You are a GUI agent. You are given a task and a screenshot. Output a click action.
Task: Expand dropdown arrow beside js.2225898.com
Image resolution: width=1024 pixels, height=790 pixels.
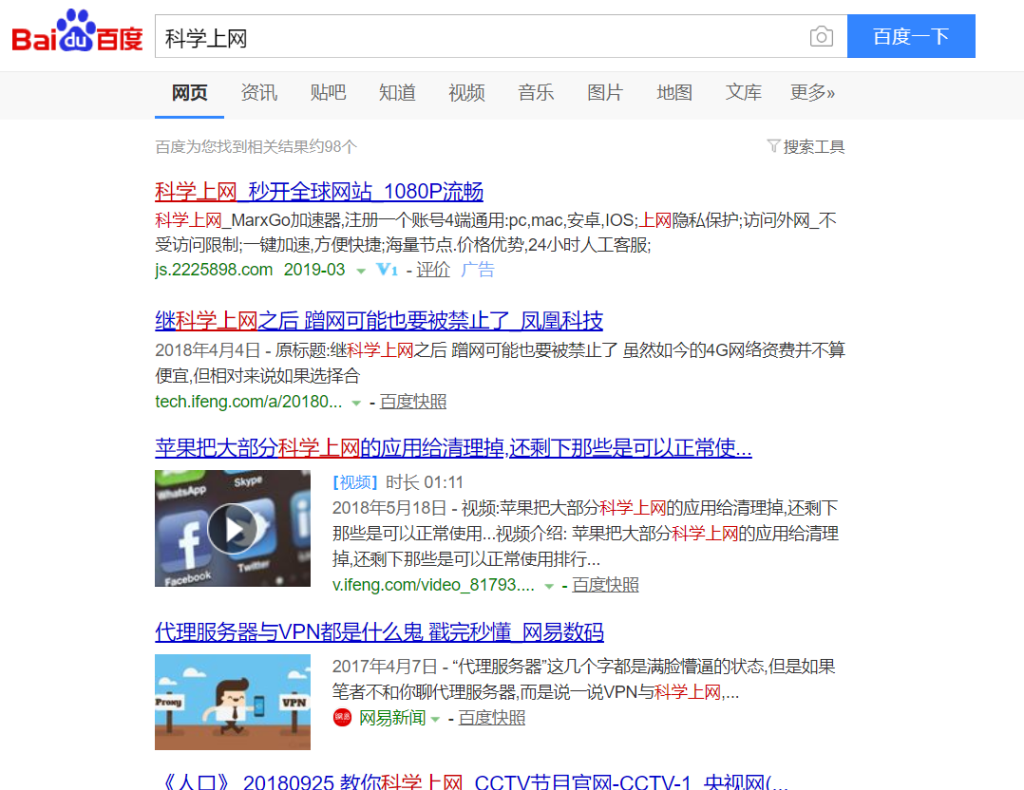pos(360,271)
